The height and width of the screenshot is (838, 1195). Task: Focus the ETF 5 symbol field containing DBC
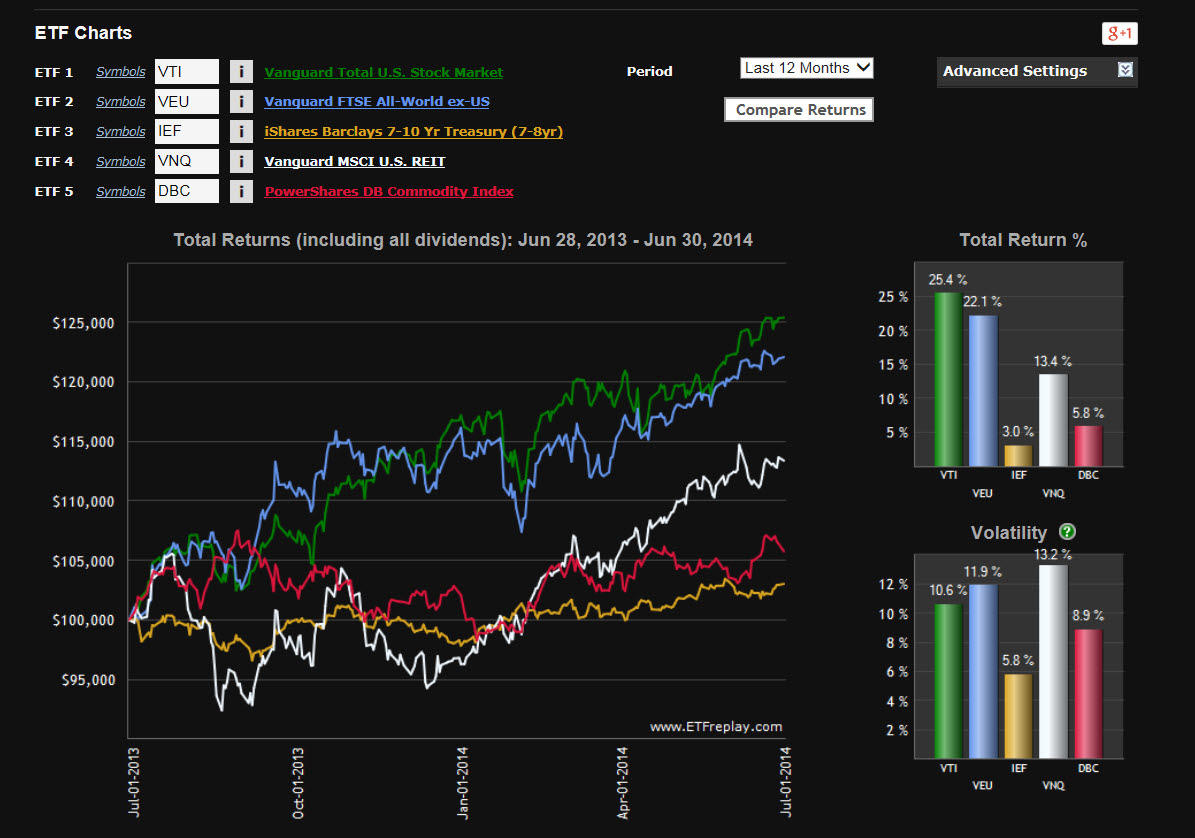tap(186, 192)
